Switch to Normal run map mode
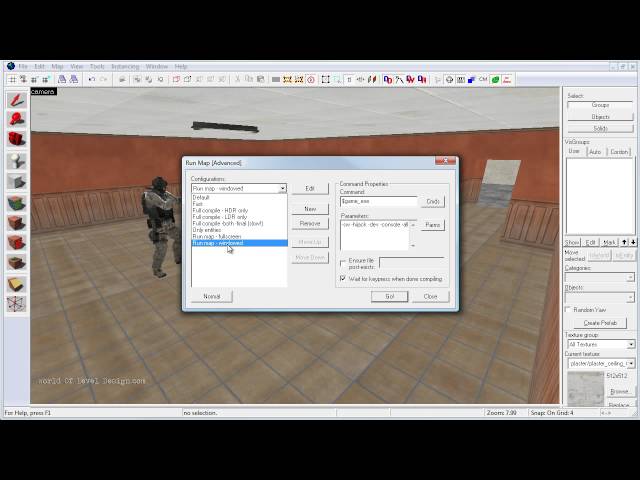Screen dimensions: 640x480 click(x=211, y=296)
